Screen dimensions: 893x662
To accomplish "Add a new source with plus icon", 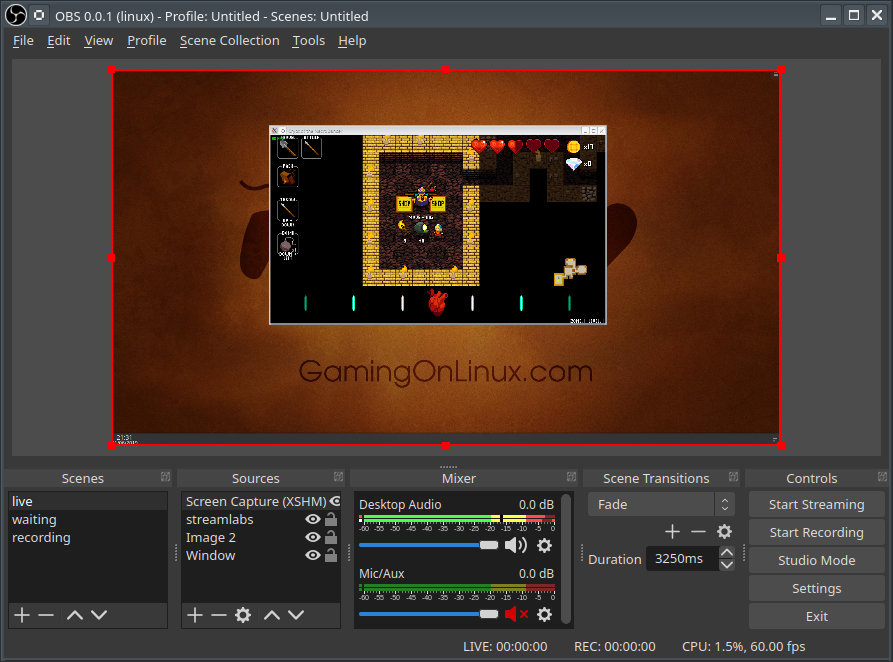I will (x=195, y=615).
